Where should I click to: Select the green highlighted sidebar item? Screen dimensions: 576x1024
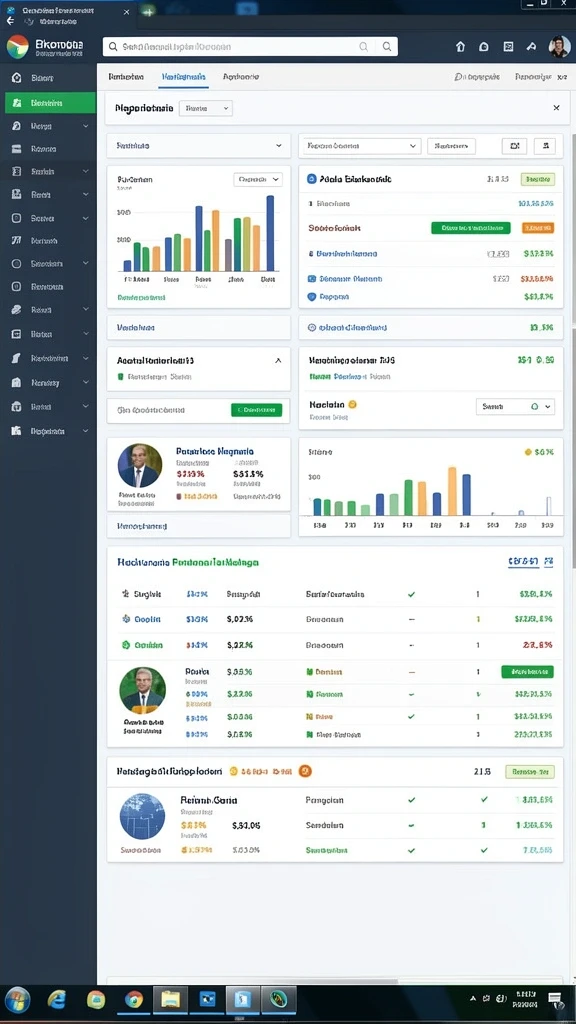(x=50, y=103)
